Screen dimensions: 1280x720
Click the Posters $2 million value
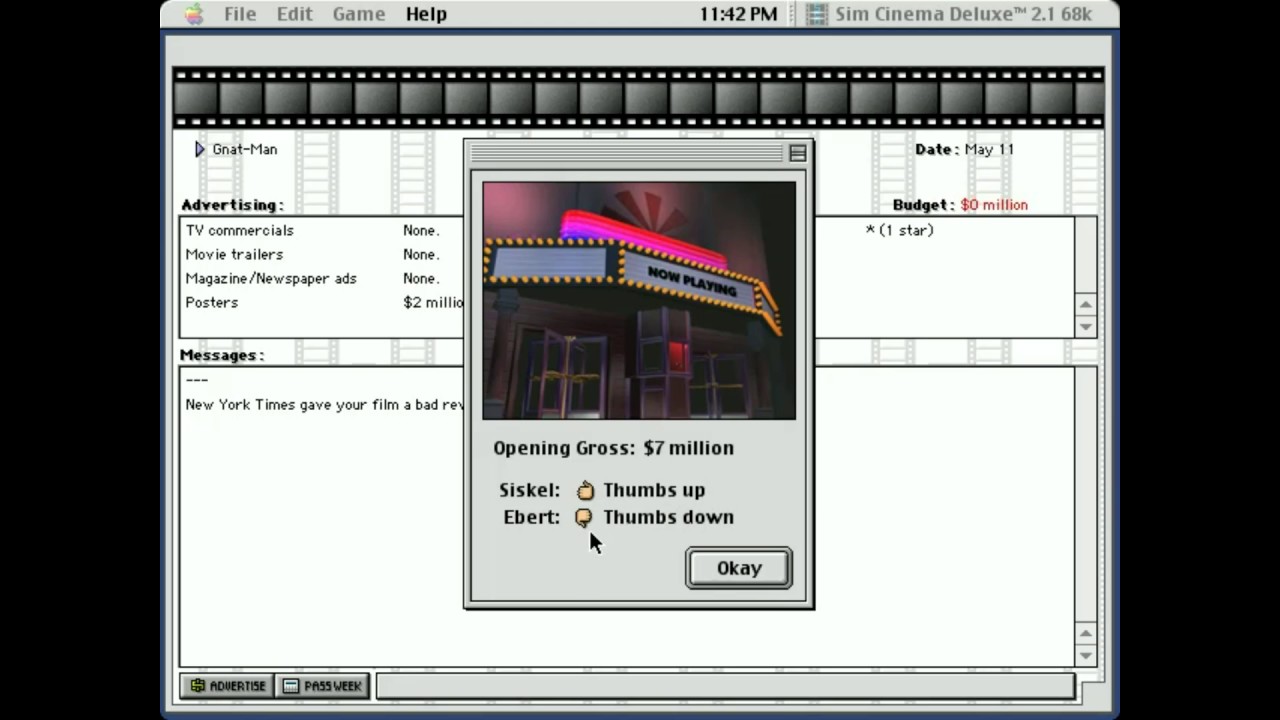click(x=433, y=302)
